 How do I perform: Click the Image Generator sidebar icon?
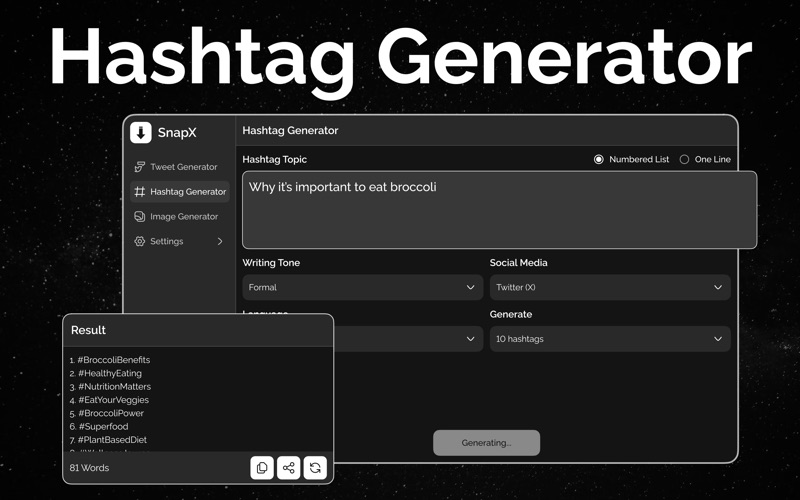click(x=139, y=216)
